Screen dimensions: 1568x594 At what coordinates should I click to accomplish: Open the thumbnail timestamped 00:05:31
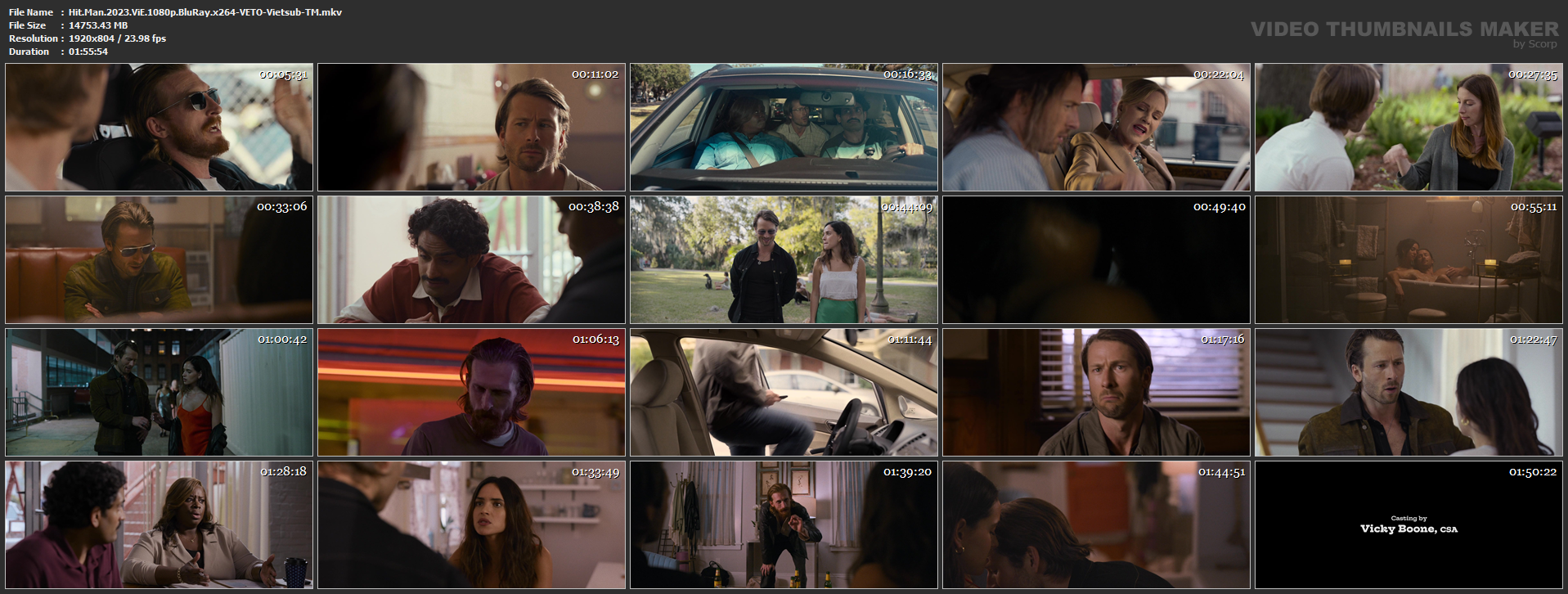pyautogui.click(x=159, y=128)
